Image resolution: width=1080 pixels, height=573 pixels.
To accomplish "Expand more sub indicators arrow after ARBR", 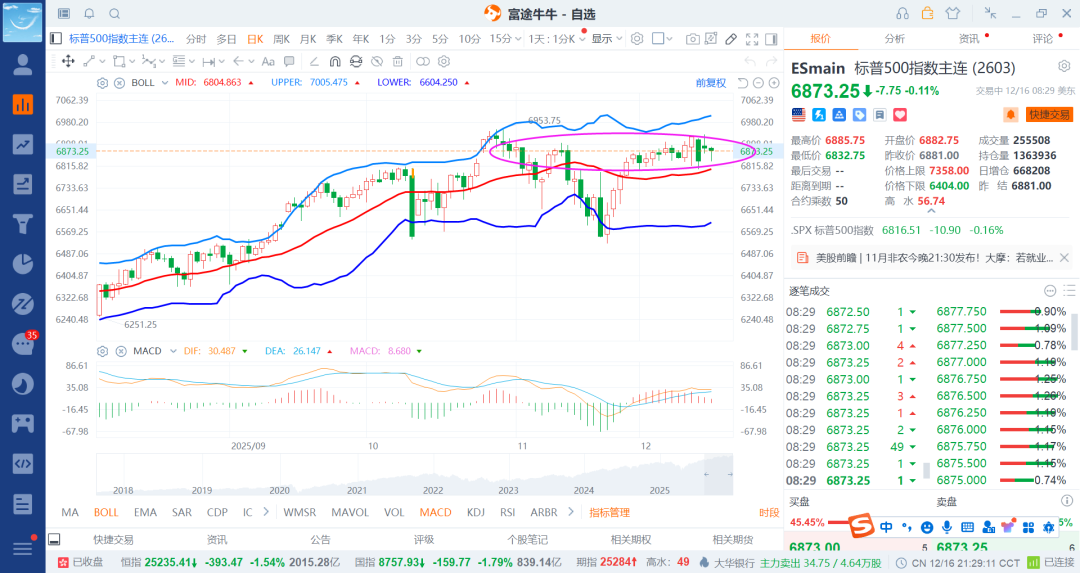I will point(570,512).
